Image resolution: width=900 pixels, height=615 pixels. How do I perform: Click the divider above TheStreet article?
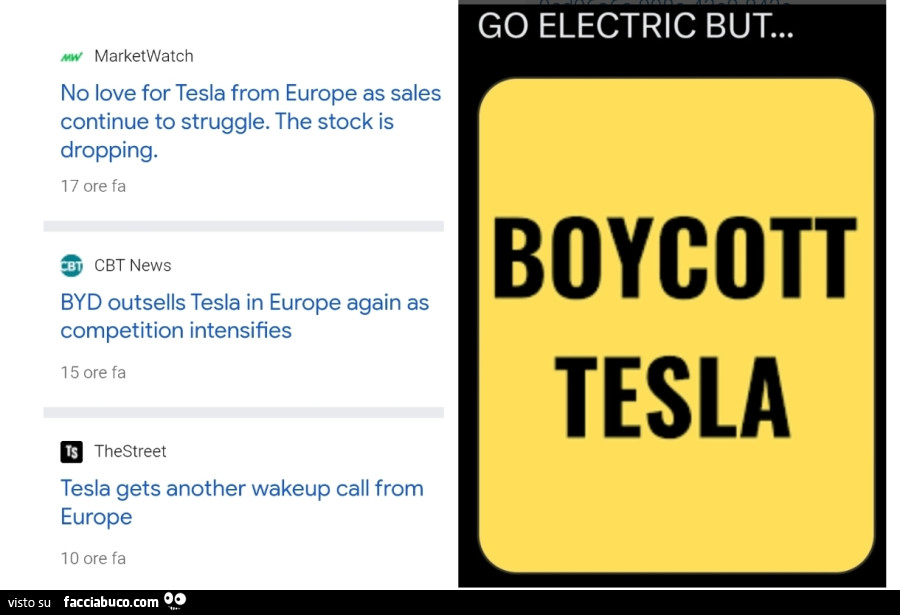click(243, 412)
